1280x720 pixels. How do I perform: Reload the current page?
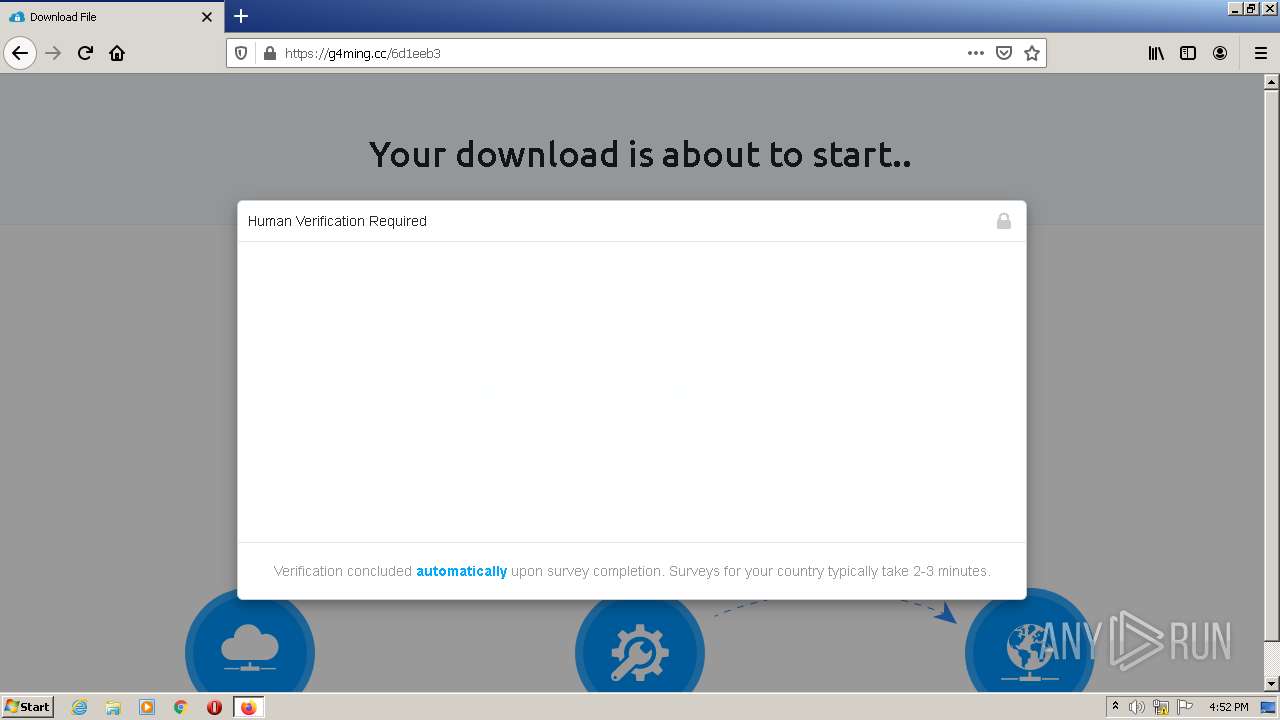click(x=85, y=53)
